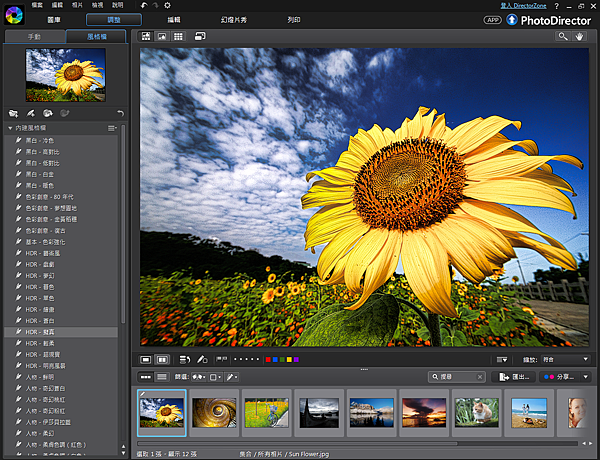Screen dimensions: 600x460
Task: Collapse the 內建風格檔 presets section
Action: click(9, 128)
